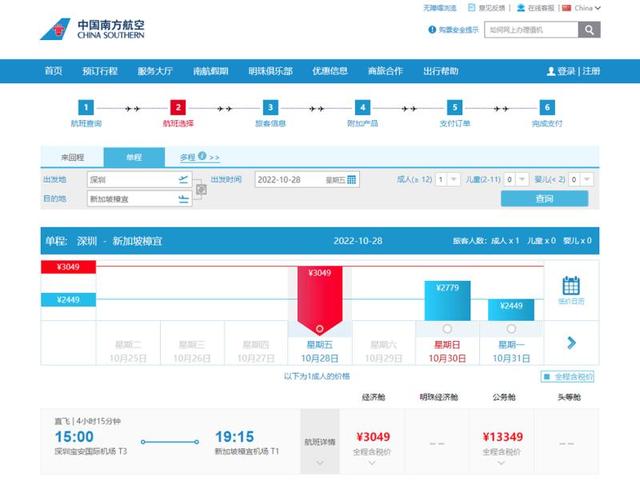
Task: Click the landing icon in the destination field
Action: tap(183, 199)
